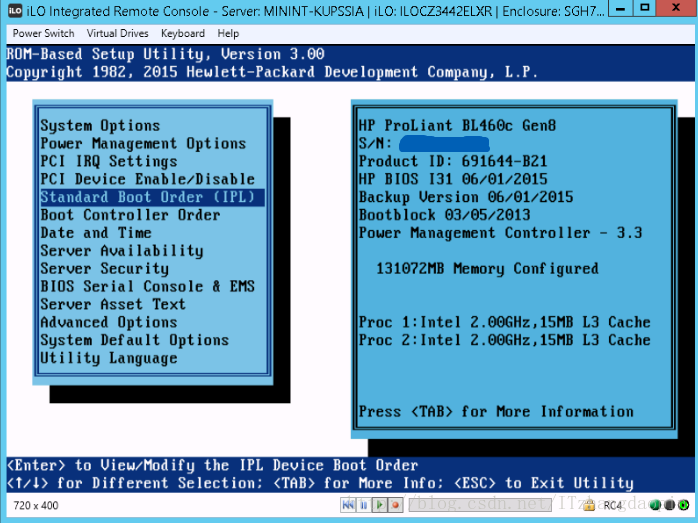Close the iLO Remote Console window
Image resolution: width=698 pixels, height=523 pixels.
tap(676, 8)
